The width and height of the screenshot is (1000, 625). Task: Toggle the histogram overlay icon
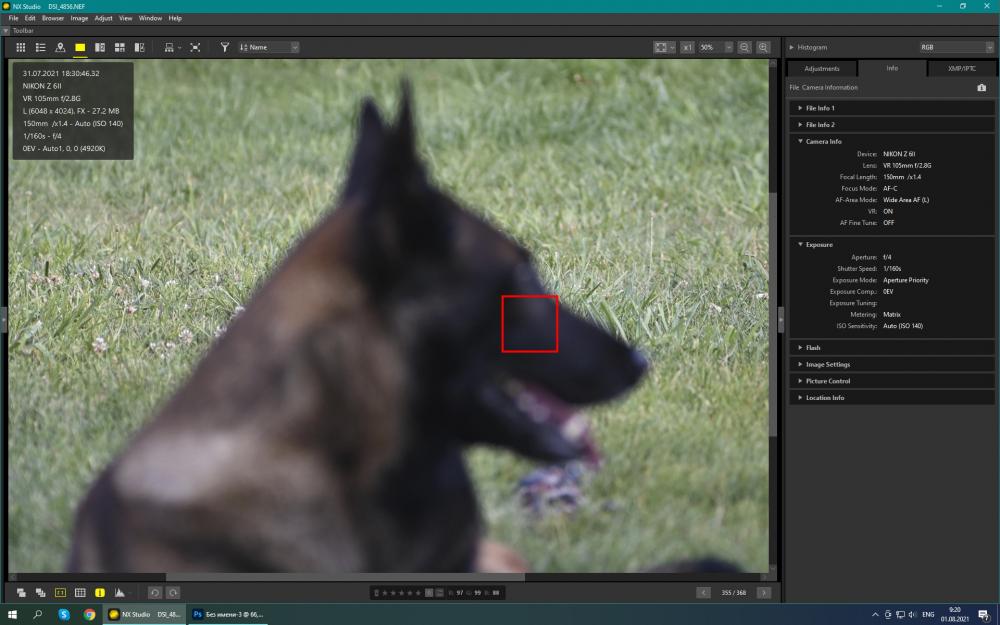(119, 592)
